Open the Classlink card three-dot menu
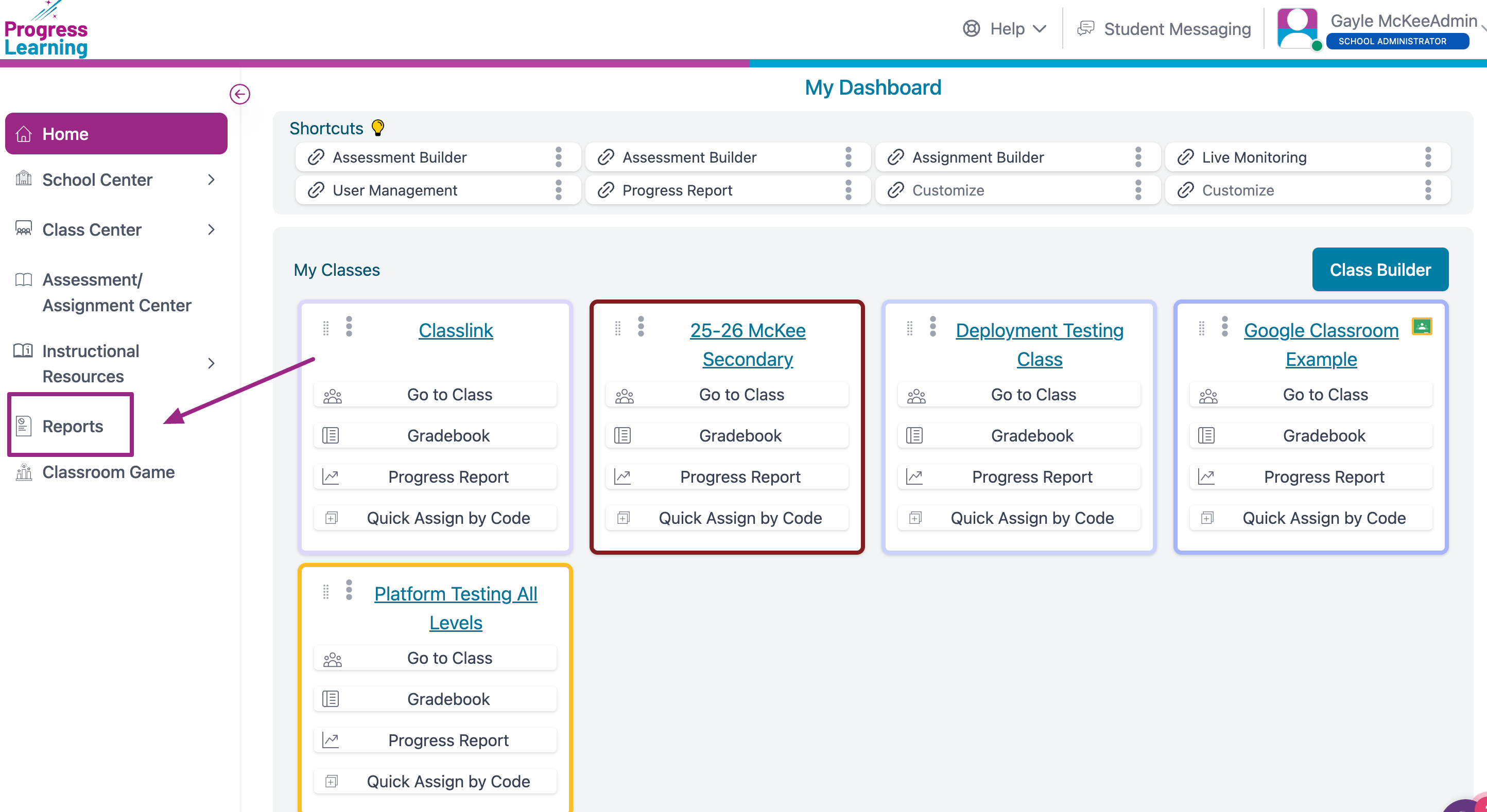Viewport: 1487px width, 812px height. point(349,326)
